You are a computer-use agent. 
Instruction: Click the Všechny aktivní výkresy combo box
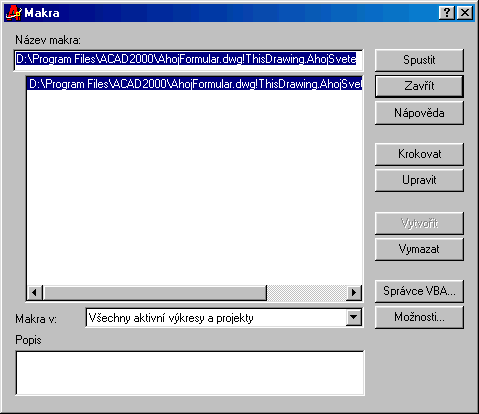coord(224,318)
